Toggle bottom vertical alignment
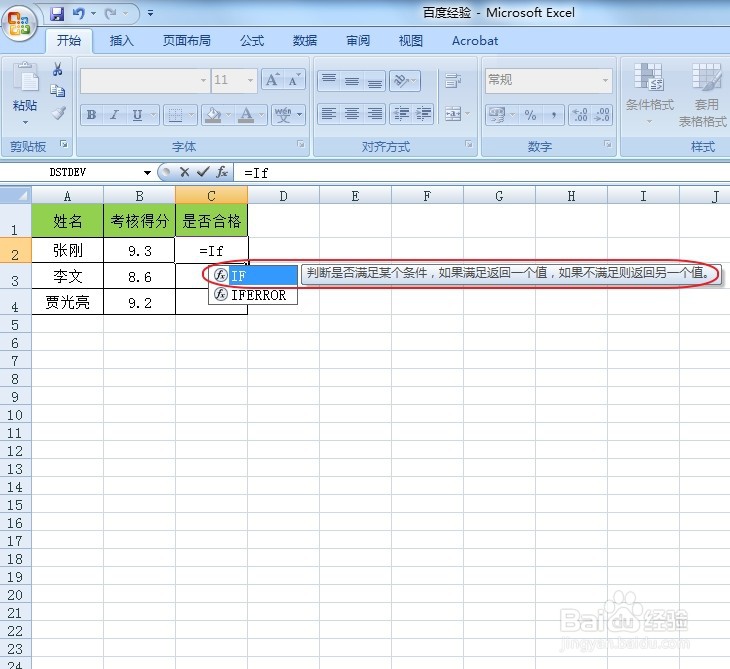Viewport: 730px width, 669px height. coord(375,81)
